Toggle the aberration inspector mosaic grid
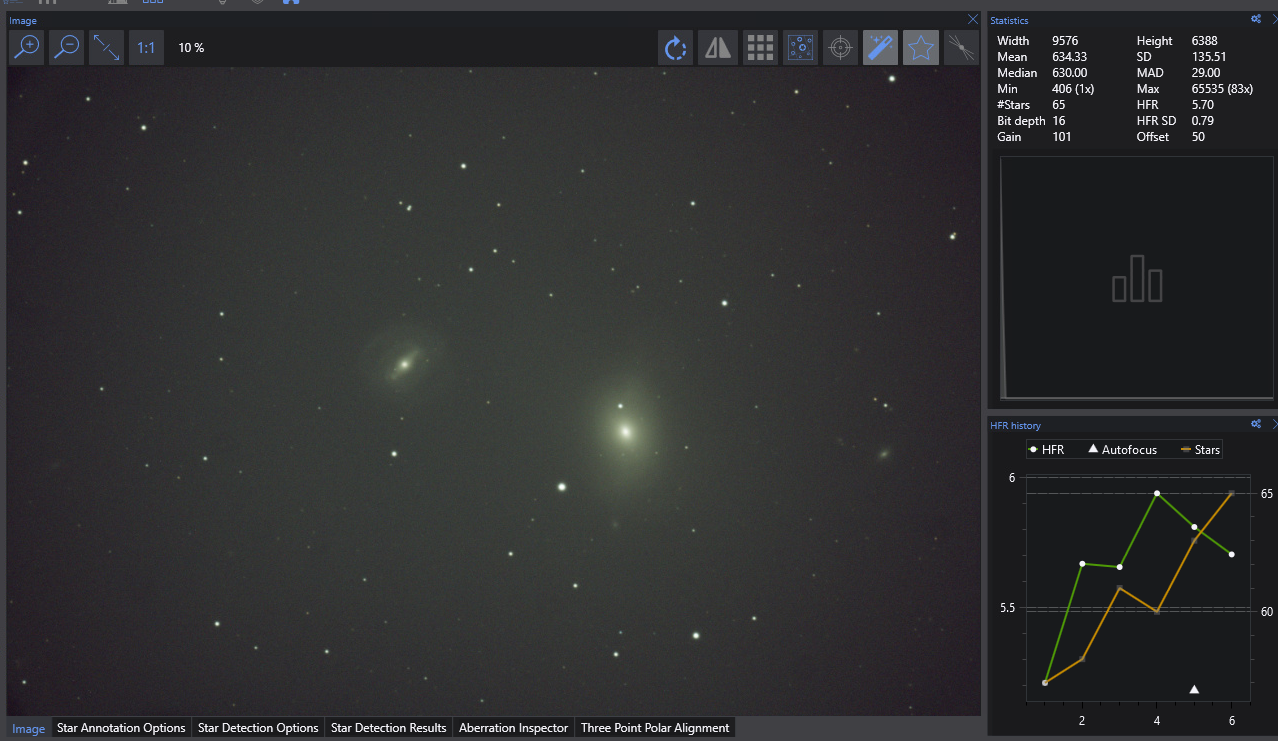This screenshot has width=1278, height=741. pos(761,47)
